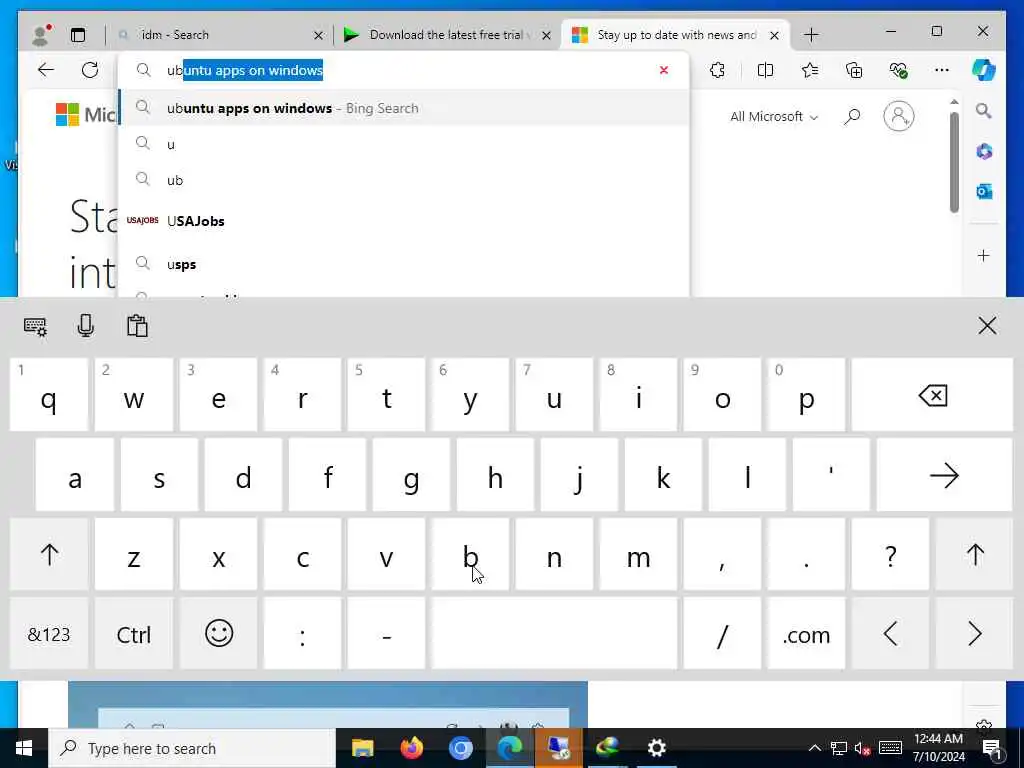Tap the left Shift arrow key
Image resolution: width=1024 pixels, height=768 pixels.
pyautogui.click(x=49, y=554)
